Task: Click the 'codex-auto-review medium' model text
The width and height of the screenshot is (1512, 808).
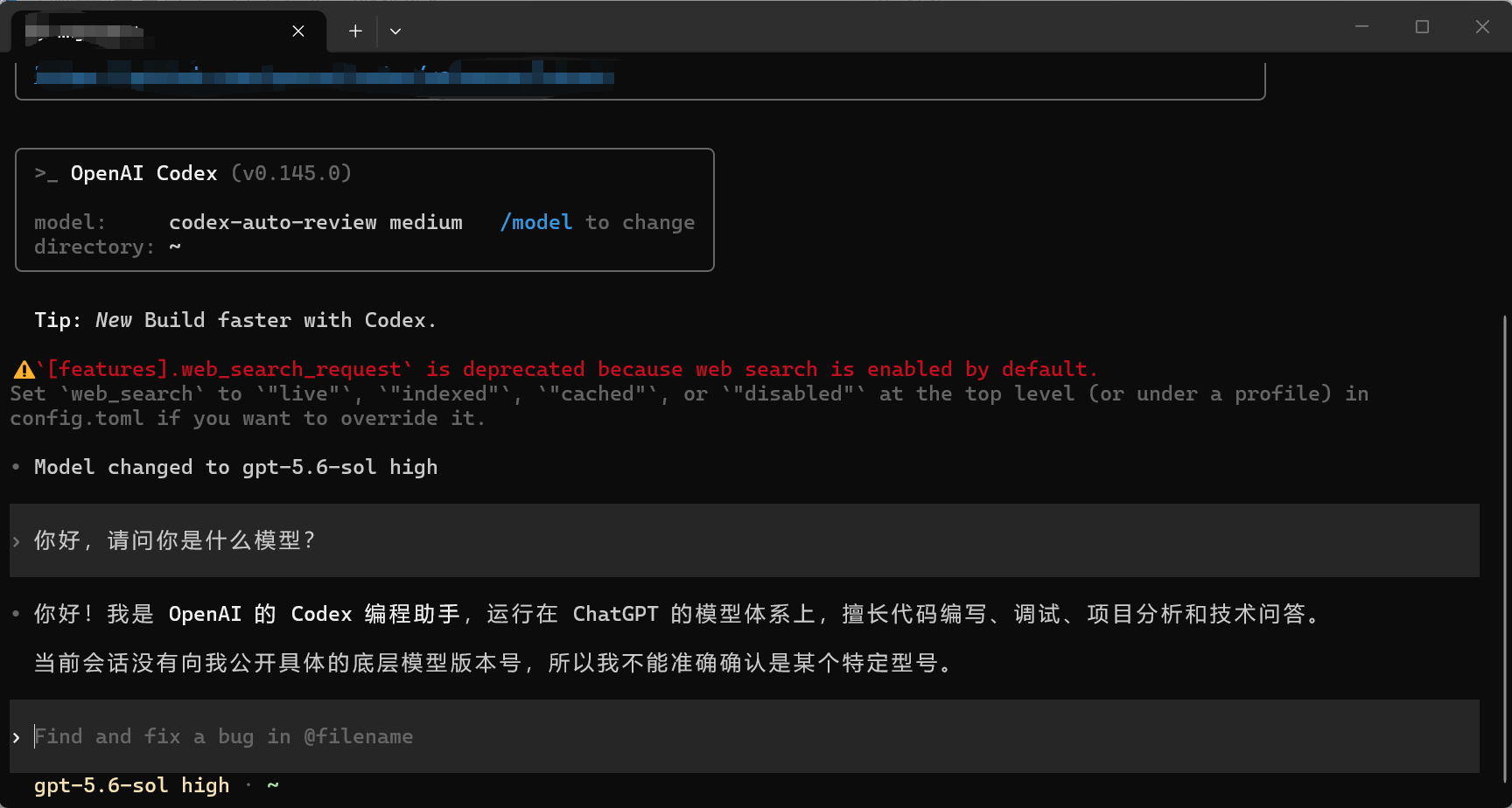Action: point(316,222)
